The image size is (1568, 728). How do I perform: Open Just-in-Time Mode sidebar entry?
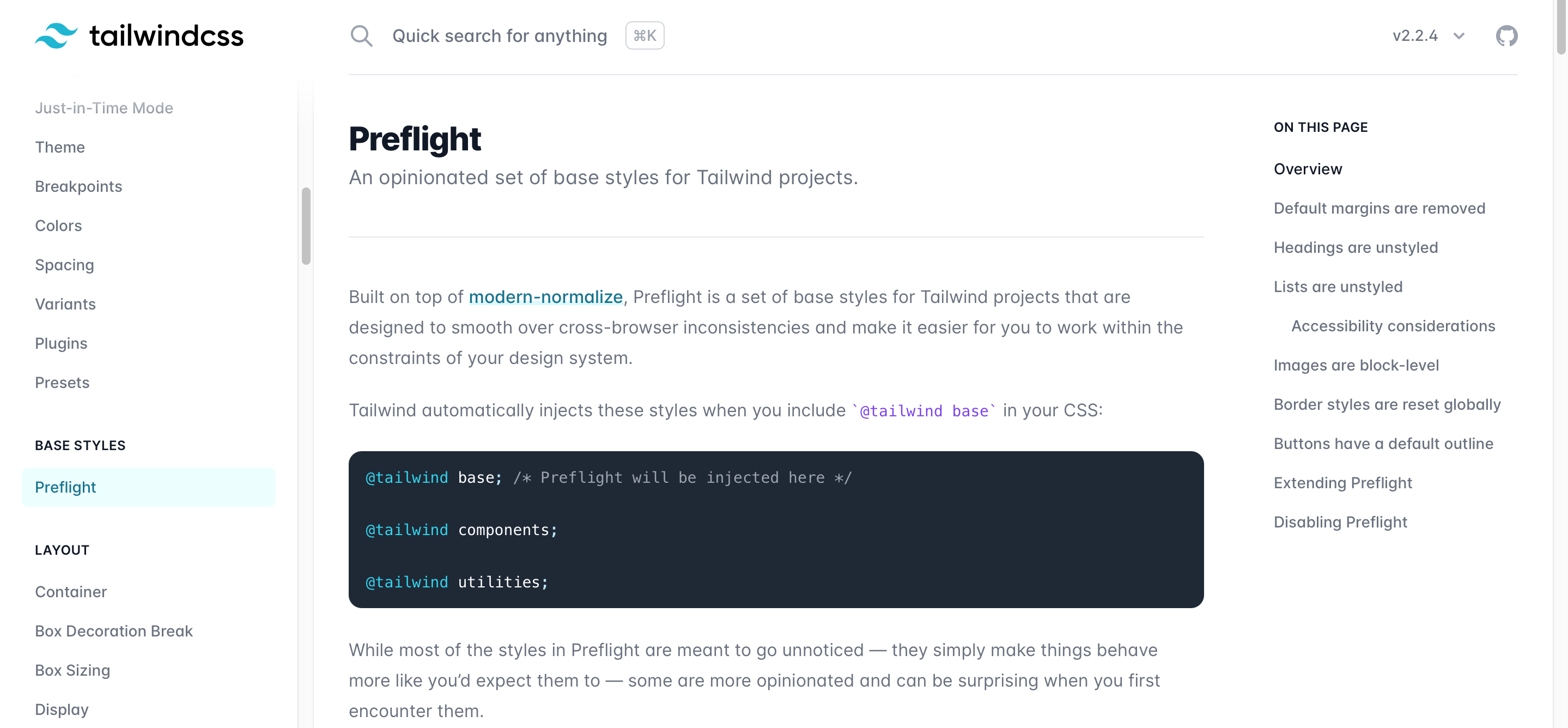pos(104,108)
